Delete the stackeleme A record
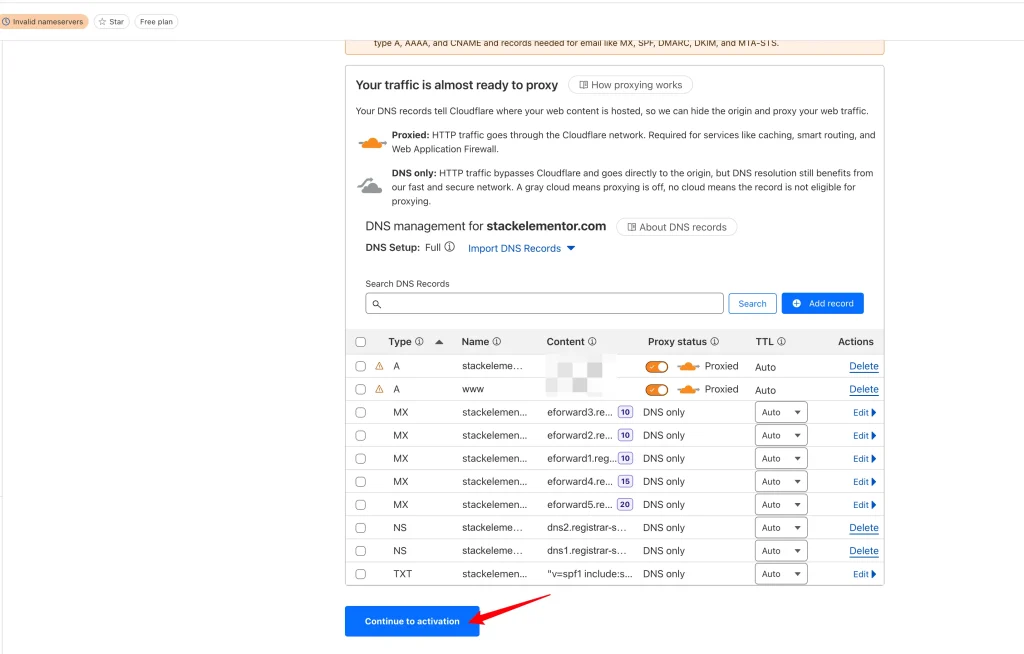The width and height of the screenshot is (1024, 654). (x=863, y=367)
